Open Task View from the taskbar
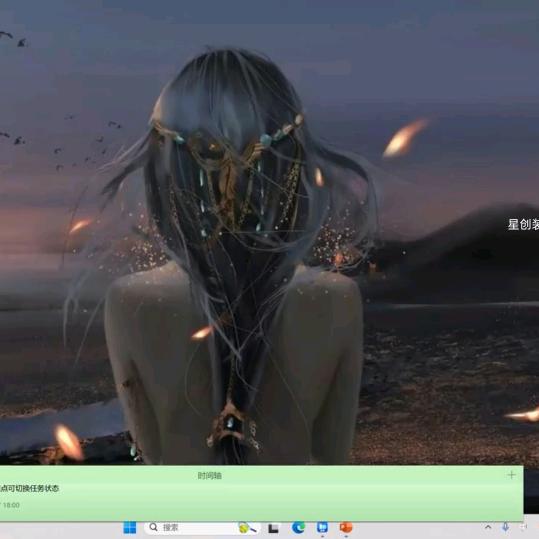The image size is (539, 539). [274, 528]
